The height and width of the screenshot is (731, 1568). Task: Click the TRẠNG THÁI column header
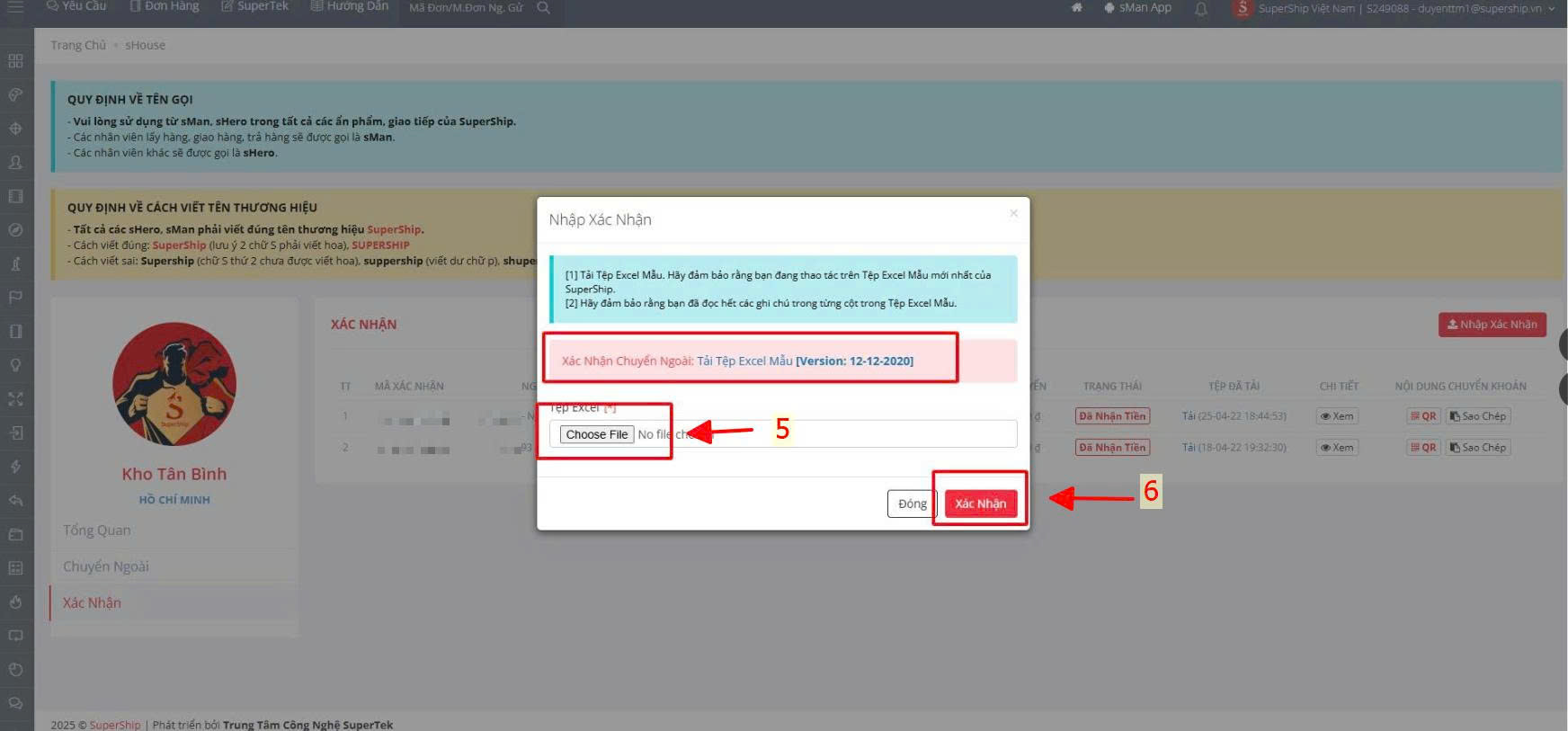1112,387
